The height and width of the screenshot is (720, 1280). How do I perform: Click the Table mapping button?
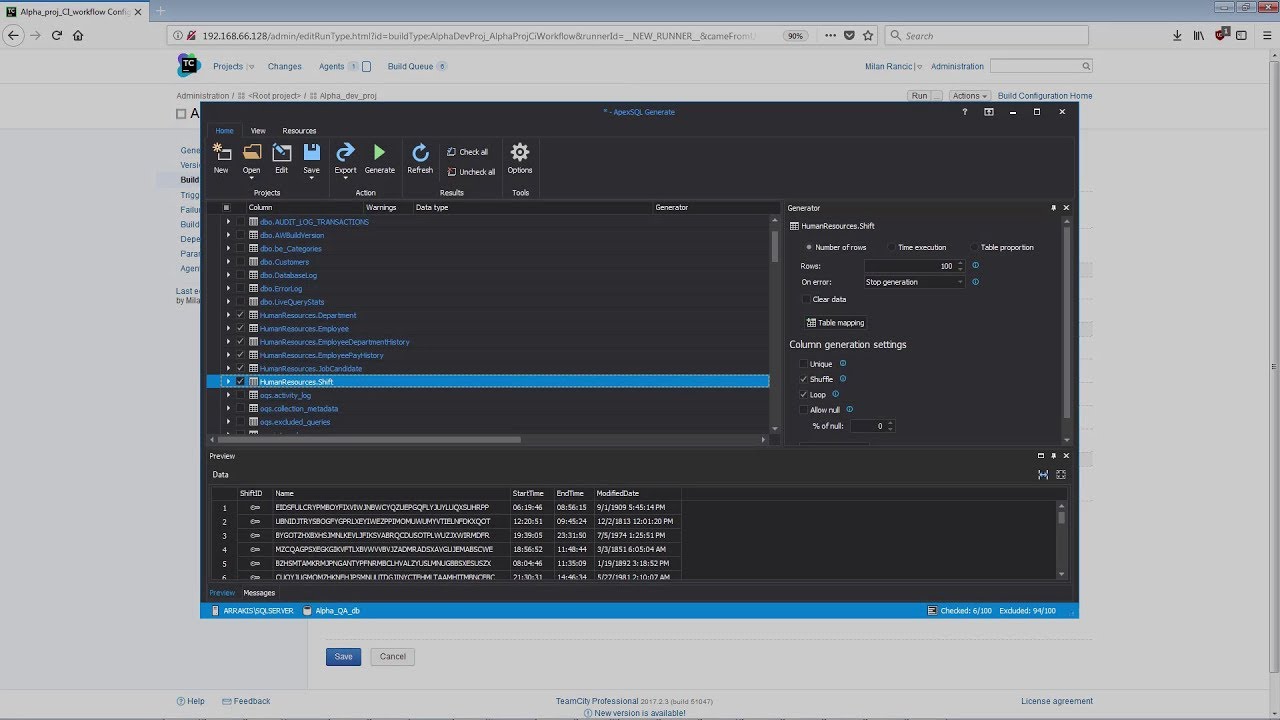(x=836, y=322)
